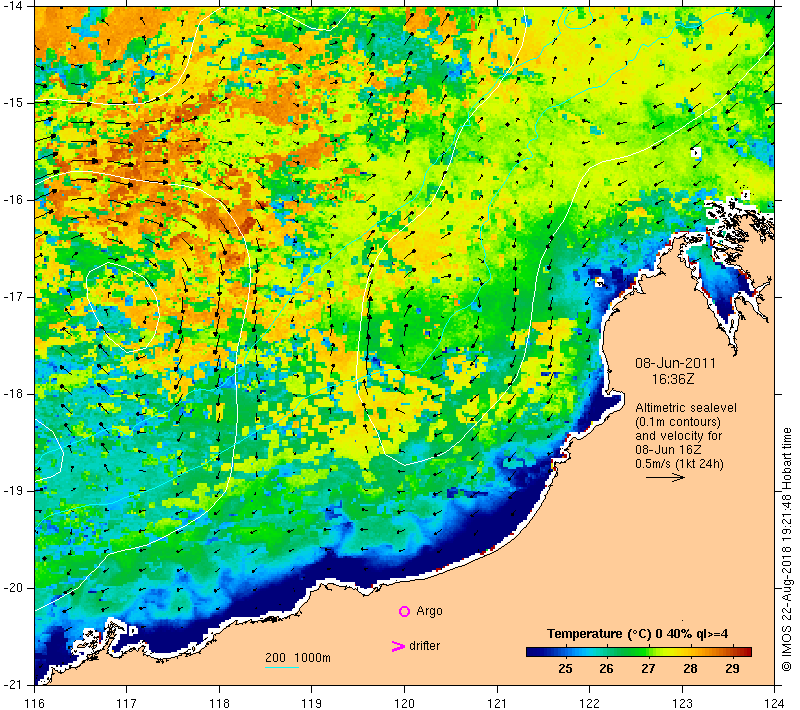This screenshot has height=710, width=800.
Task: Click the latitude axis label '-17'
Action: pyautogui.click(x=12, y=297)
